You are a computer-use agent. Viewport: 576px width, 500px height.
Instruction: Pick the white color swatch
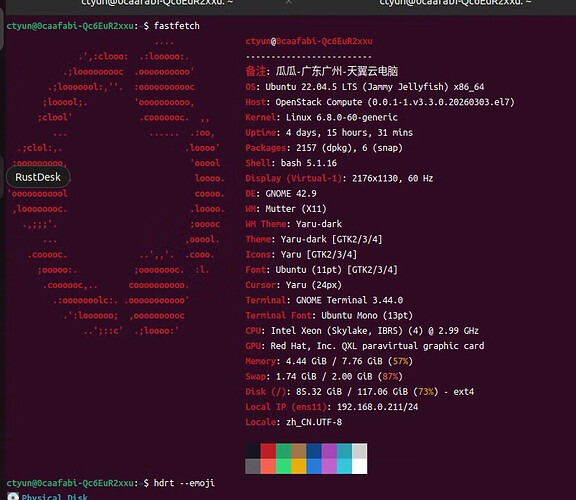click(x=359, y=466)
